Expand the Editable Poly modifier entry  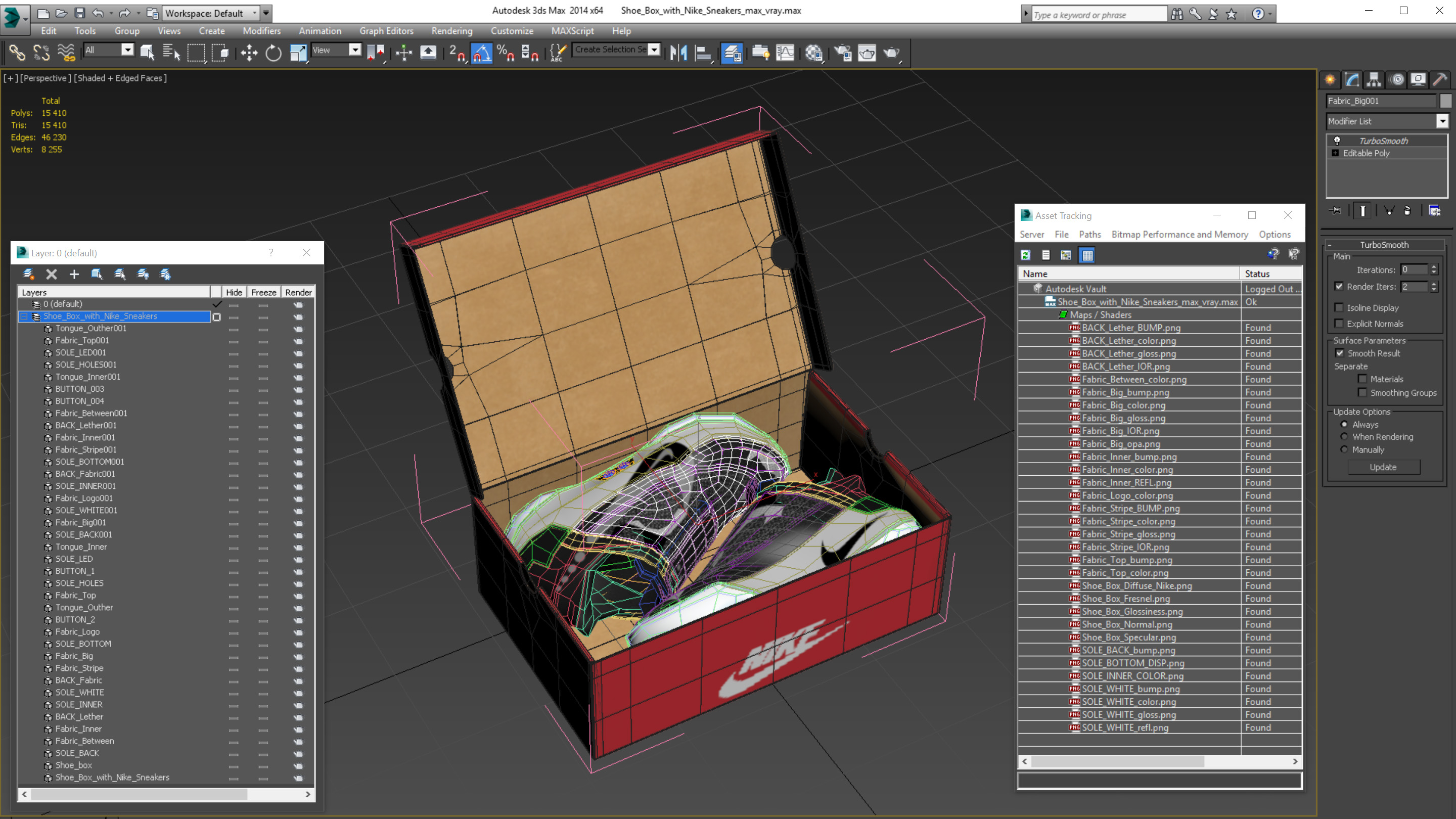pyautogui.click(x=1335, y=153)
